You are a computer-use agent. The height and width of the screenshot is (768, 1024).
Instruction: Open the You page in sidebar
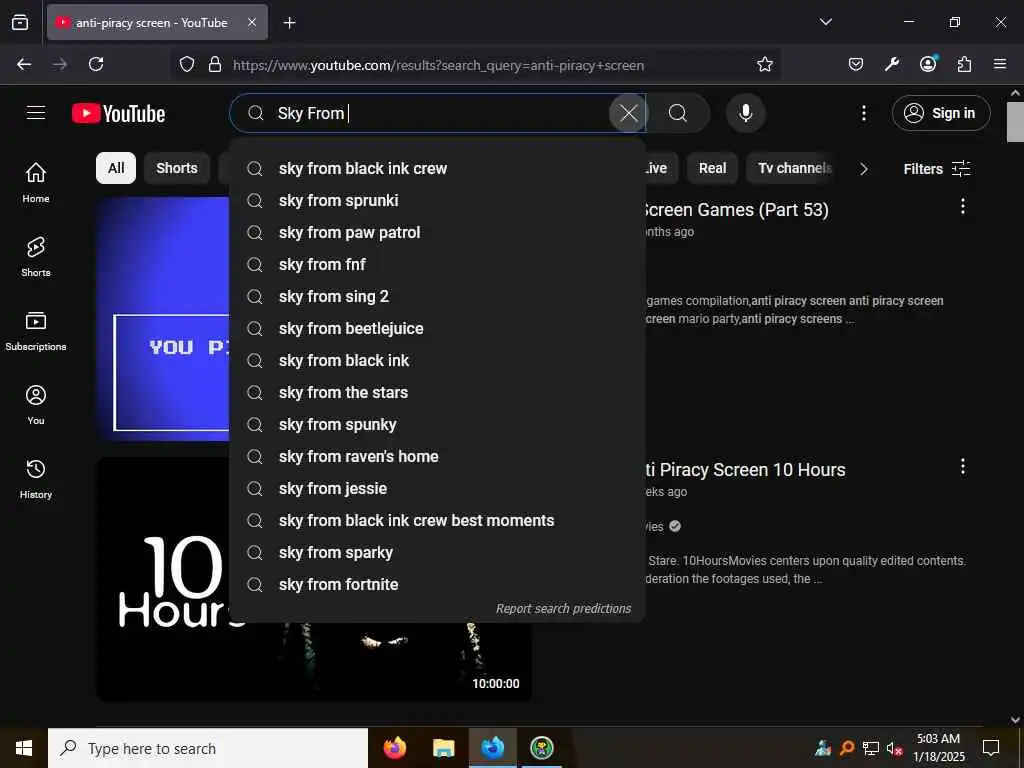coord(36,405)
